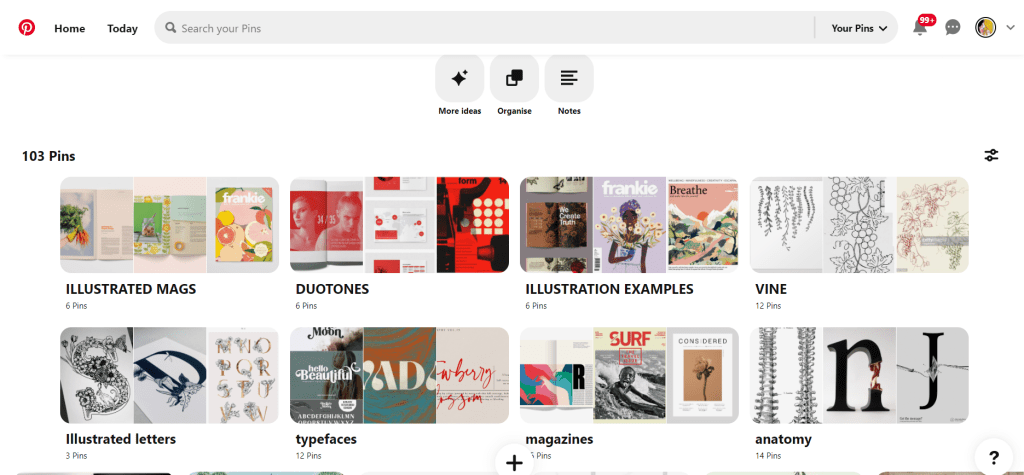
Task: Click the profile avatar picture
Action: pos(985,28)
